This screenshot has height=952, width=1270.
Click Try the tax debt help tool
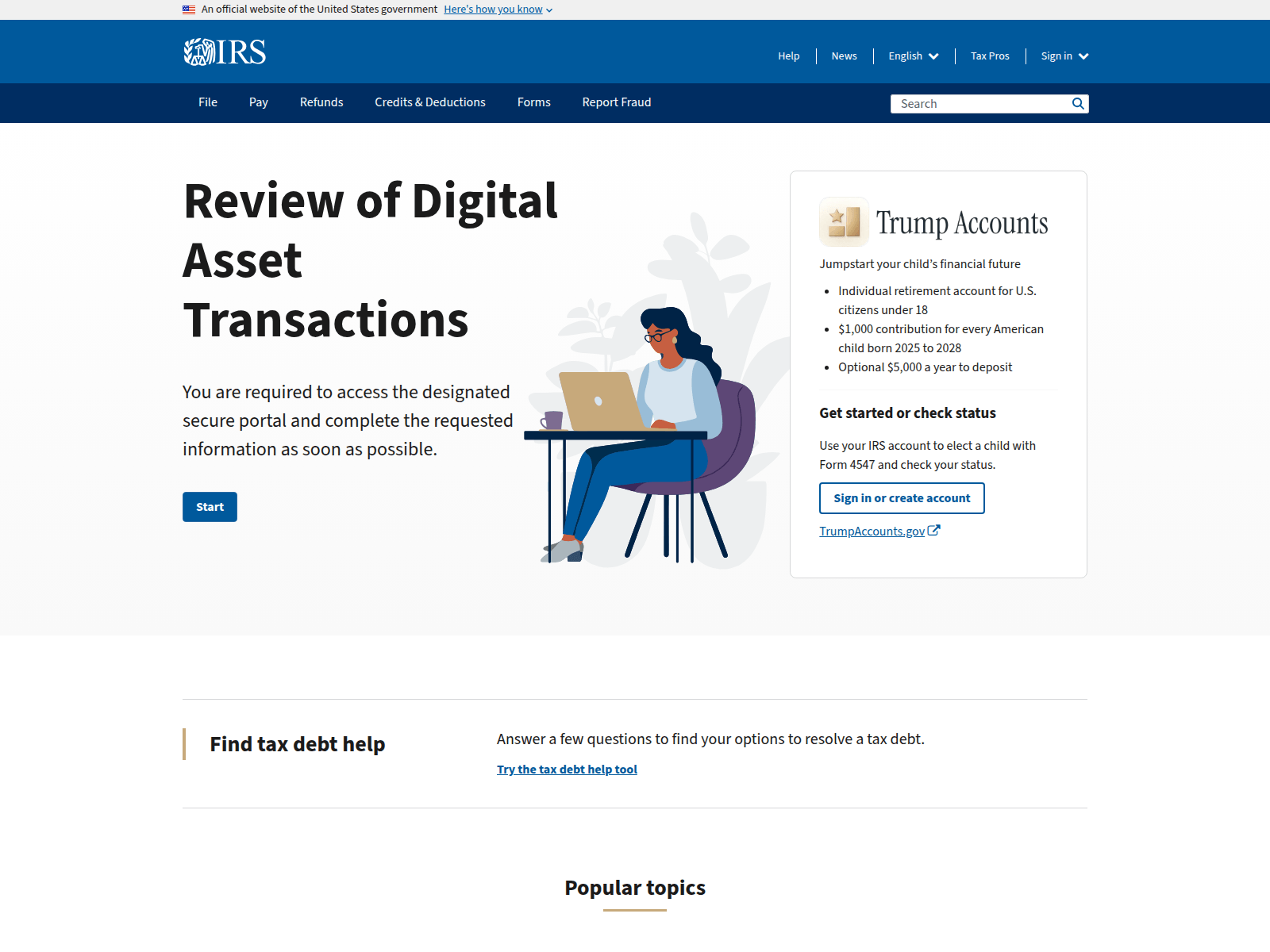click(567, 770)
